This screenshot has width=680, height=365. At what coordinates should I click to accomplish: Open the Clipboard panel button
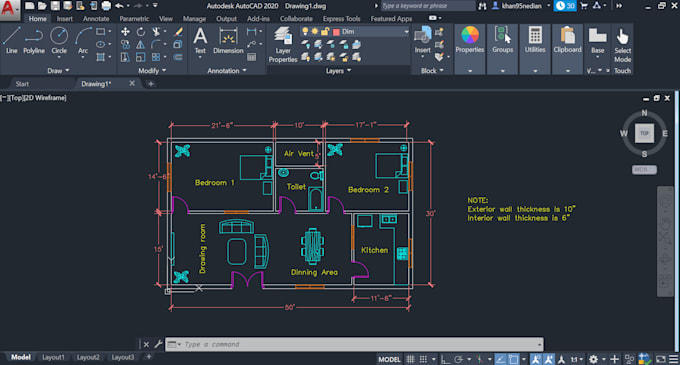pos(567,49)
